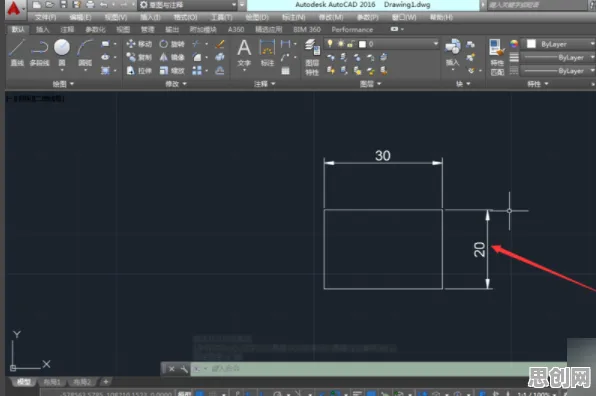The image size is (596, 396).
Task: Toggle layer 0 on/off light bulb
Action: click(330, 44)
